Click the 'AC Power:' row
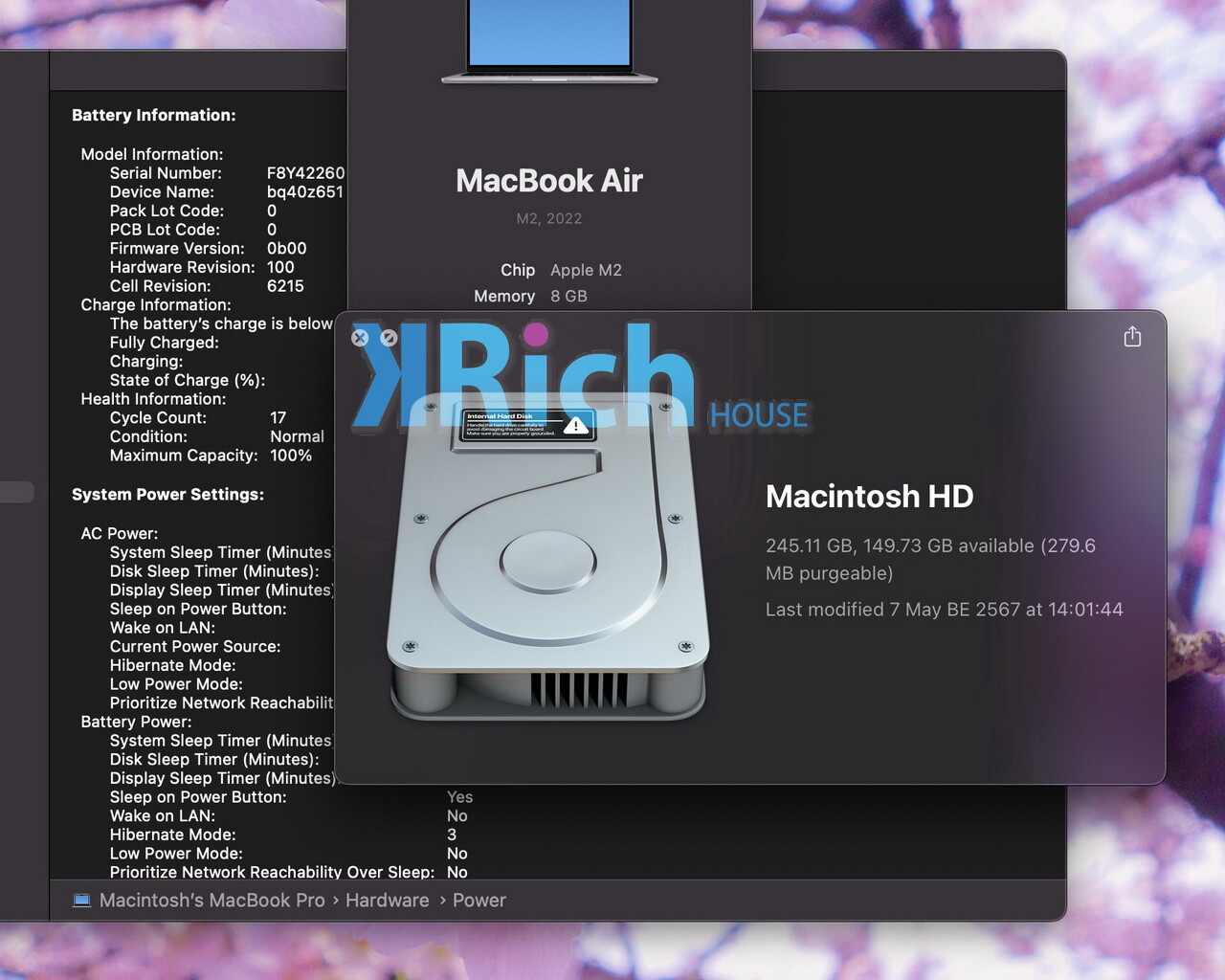This screenshot has height=980, width=1225. coord(120,534)
